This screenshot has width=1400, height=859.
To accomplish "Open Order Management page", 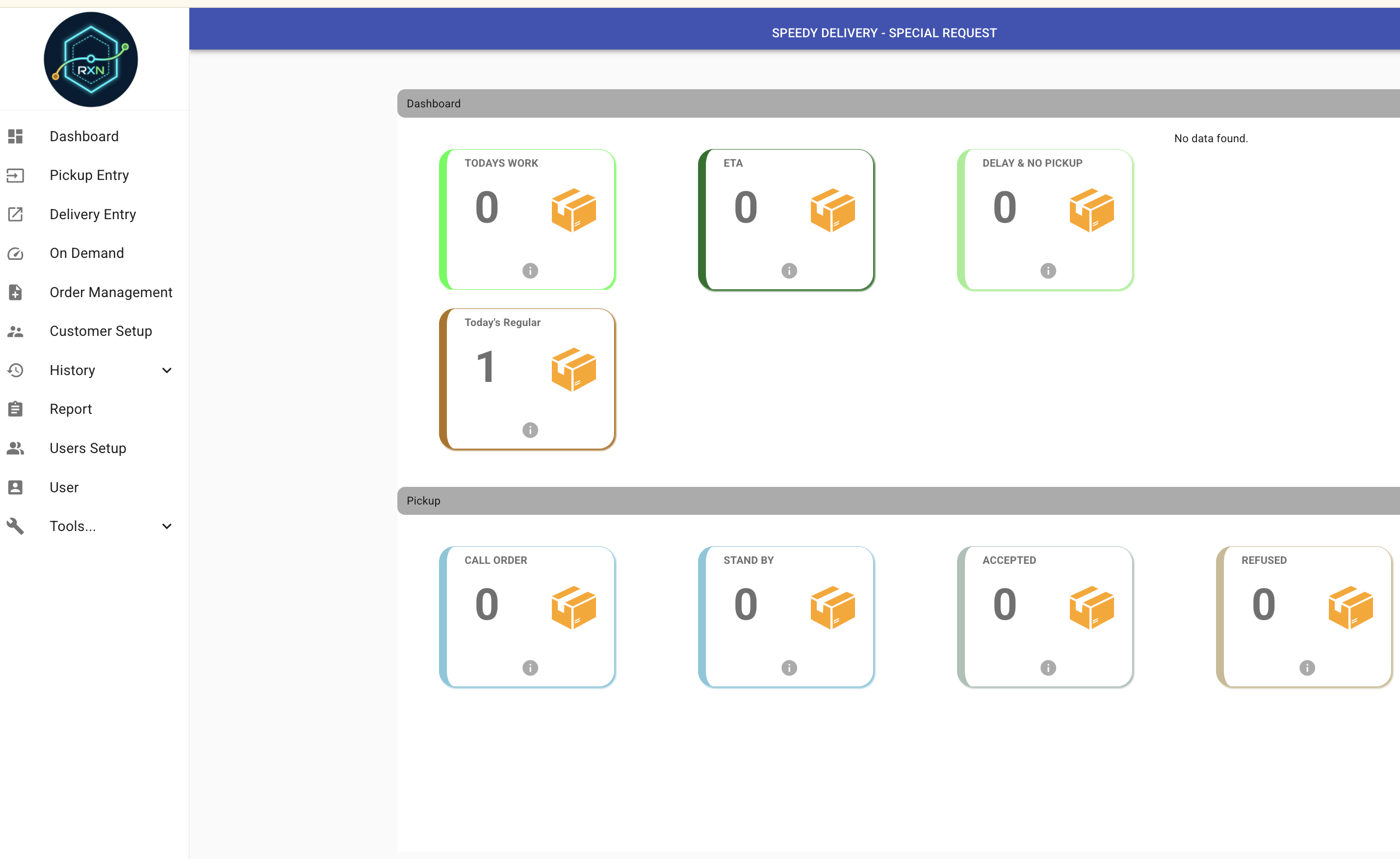I will pos(111,292).
